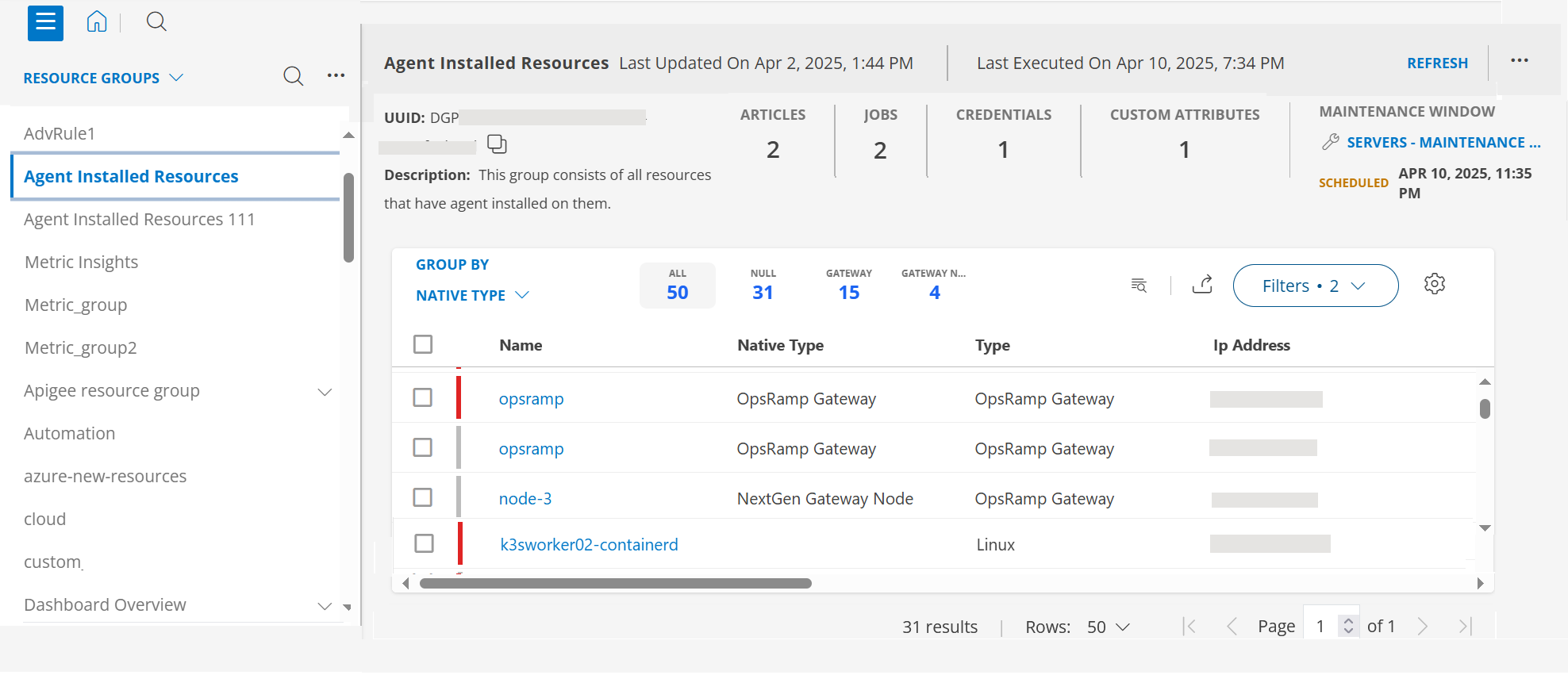Select the k3sworker02-containerd row checkbox

(x=425, y=543)
